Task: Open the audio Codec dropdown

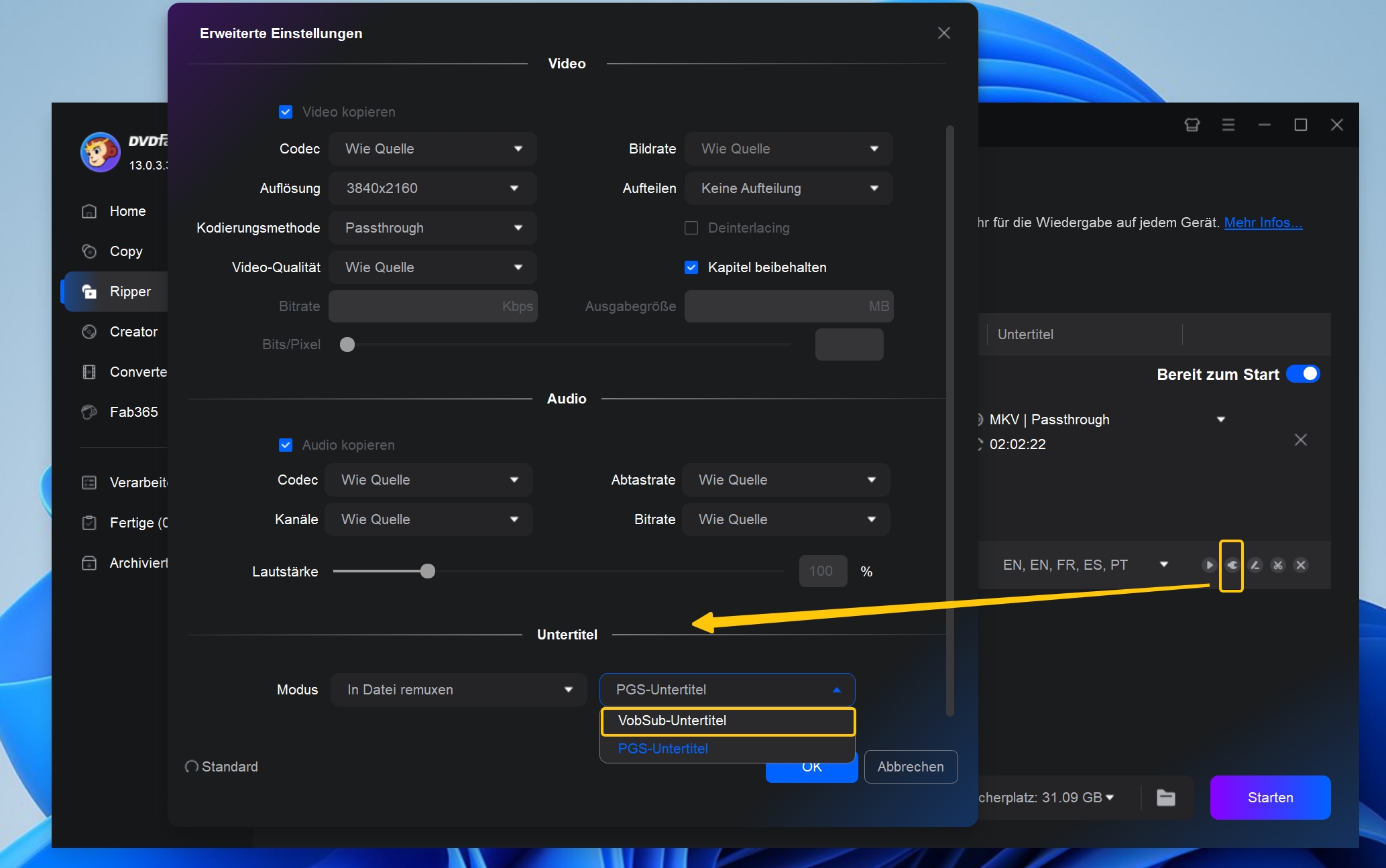Action: (428, 480)
